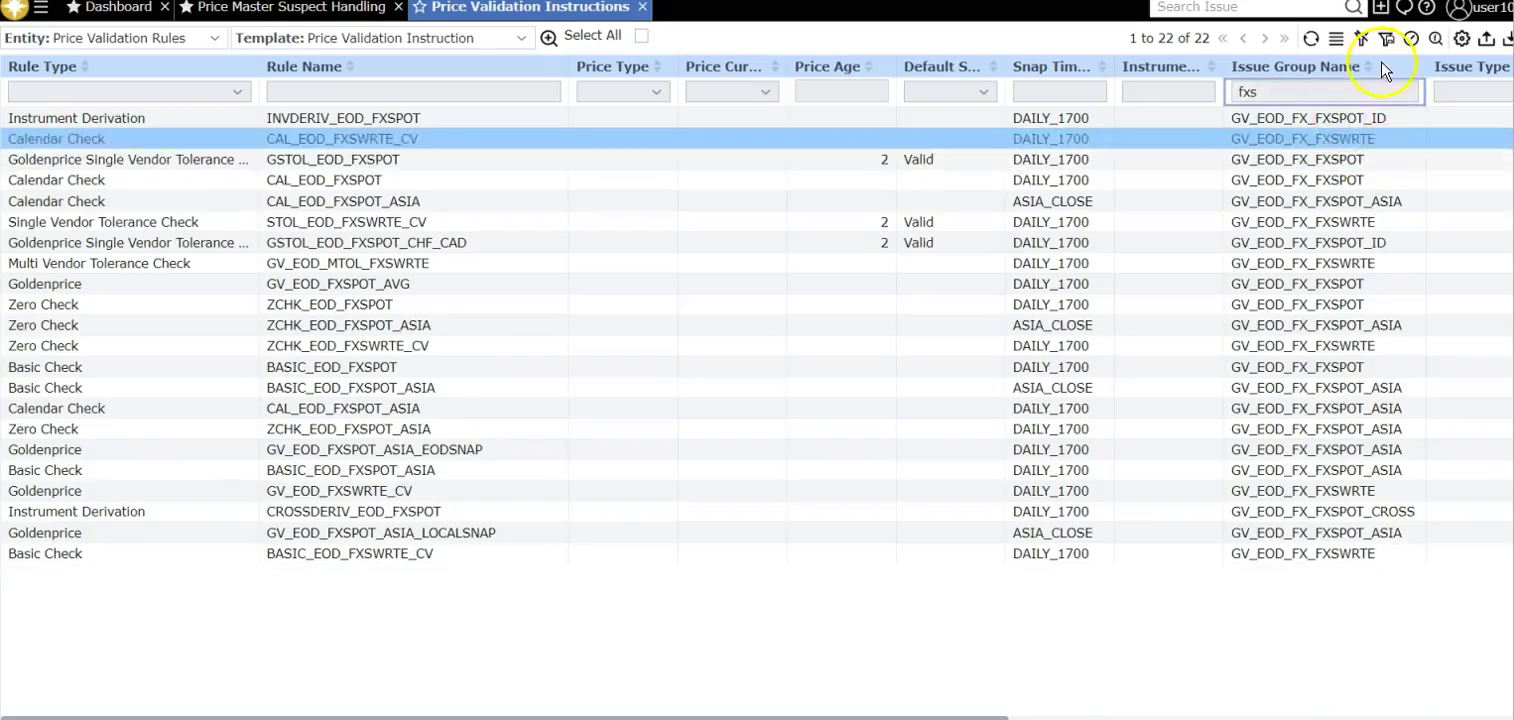Image resolution: width=1514 pixels, height=720 pixels.
Task: Click the saved filter icon
Action: pyautogui.click(x=1386, y=39)
